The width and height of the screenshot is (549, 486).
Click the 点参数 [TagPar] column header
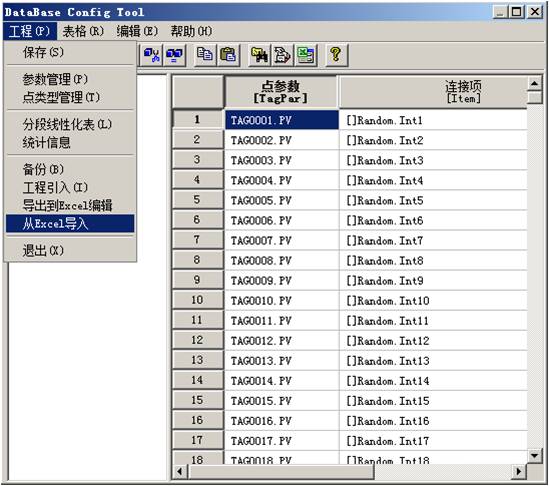coord(280,92)
